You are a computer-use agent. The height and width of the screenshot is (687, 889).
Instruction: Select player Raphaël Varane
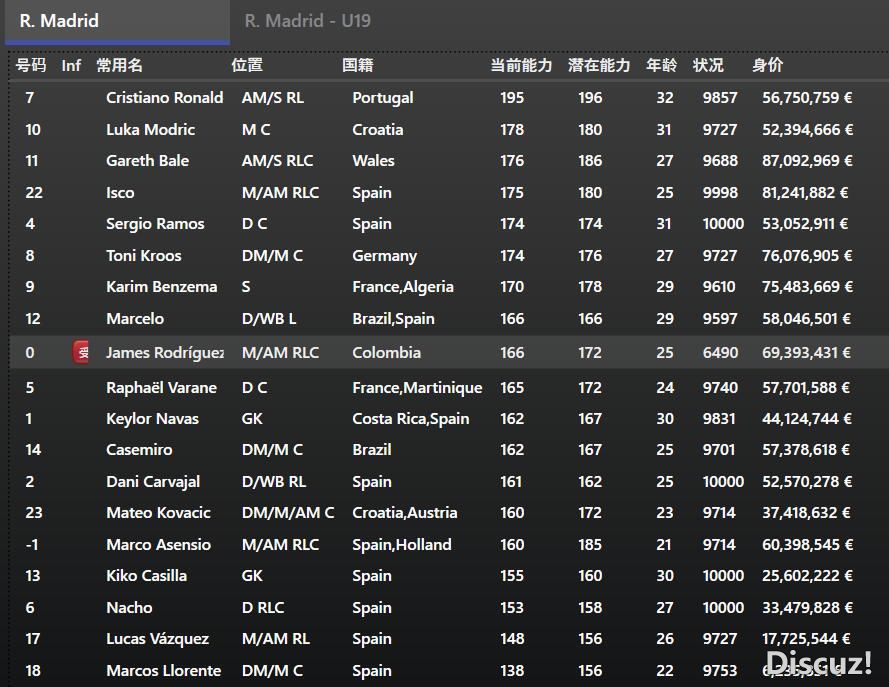(162, 388)
